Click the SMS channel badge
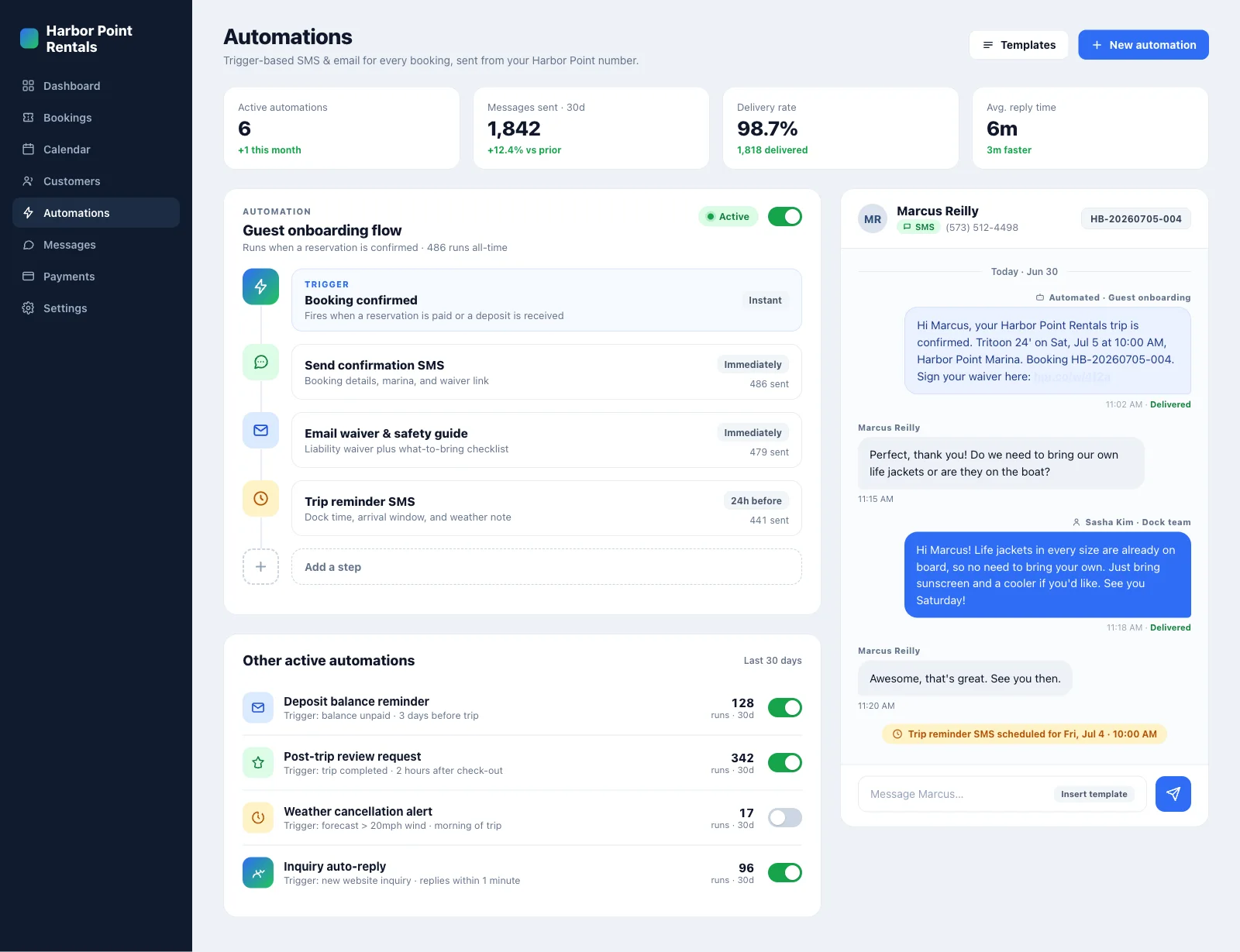This screenshot has height=952, width=1240. tap(918, 227)
